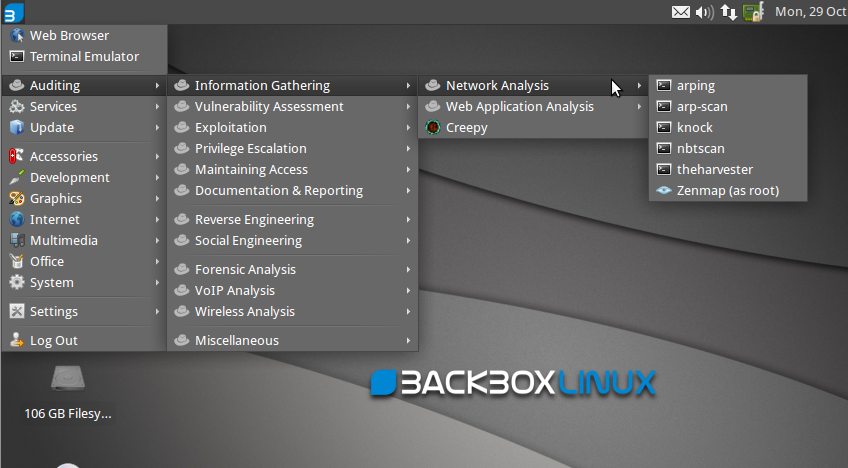Click the volume speaker icon
Image resolution: width=848 pixels, height=468 pixels.
(704, 12)
